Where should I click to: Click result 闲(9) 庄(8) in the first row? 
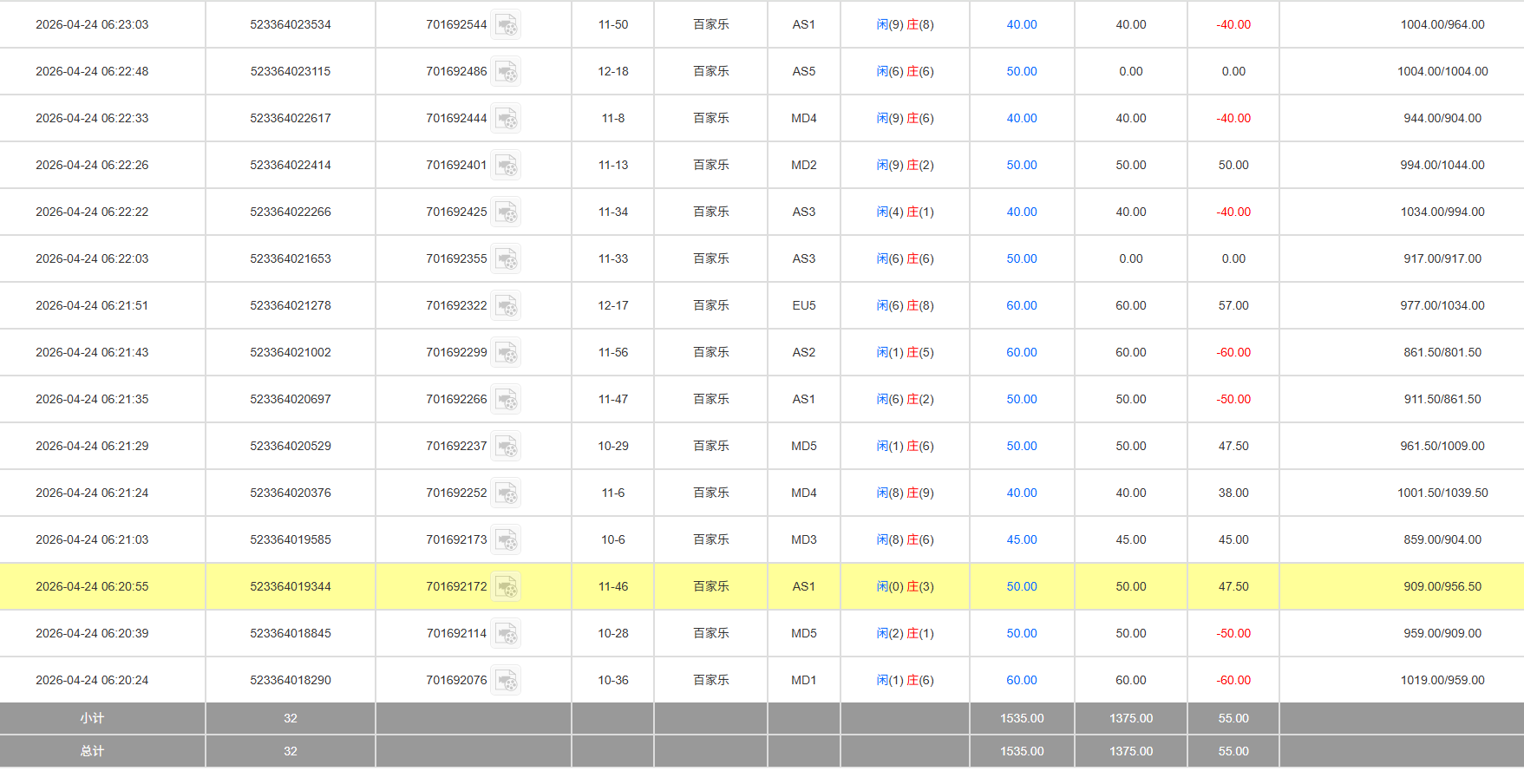click(905, 24)
